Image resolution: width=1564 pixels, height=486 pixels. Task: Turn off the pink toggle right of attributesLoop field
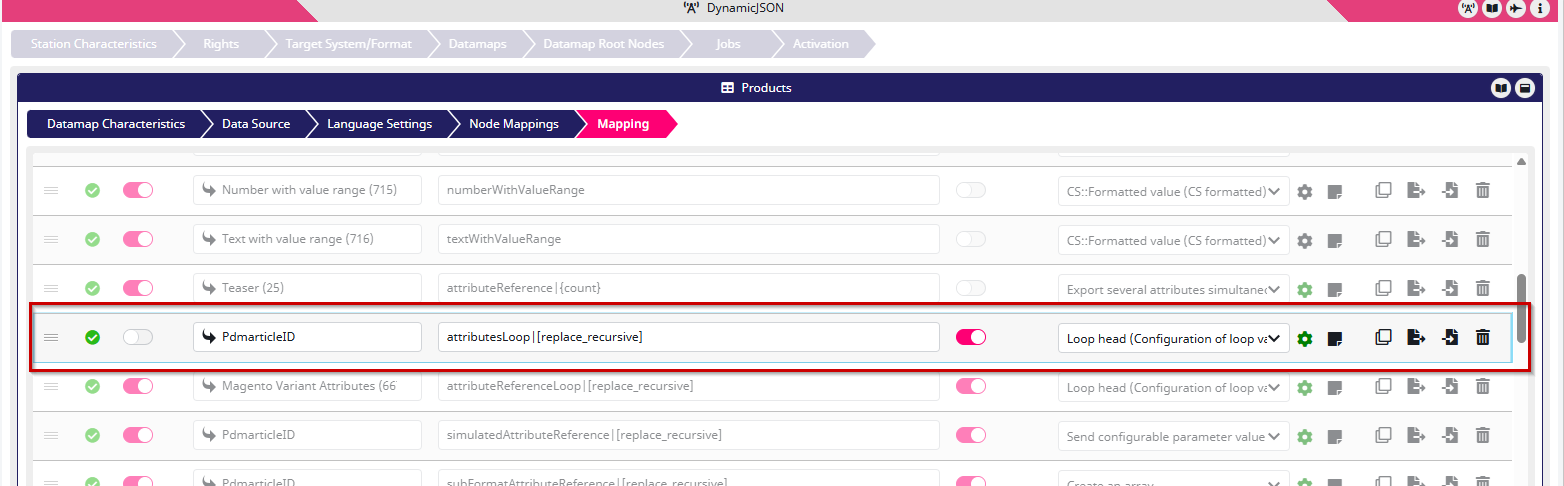point(971,337)
